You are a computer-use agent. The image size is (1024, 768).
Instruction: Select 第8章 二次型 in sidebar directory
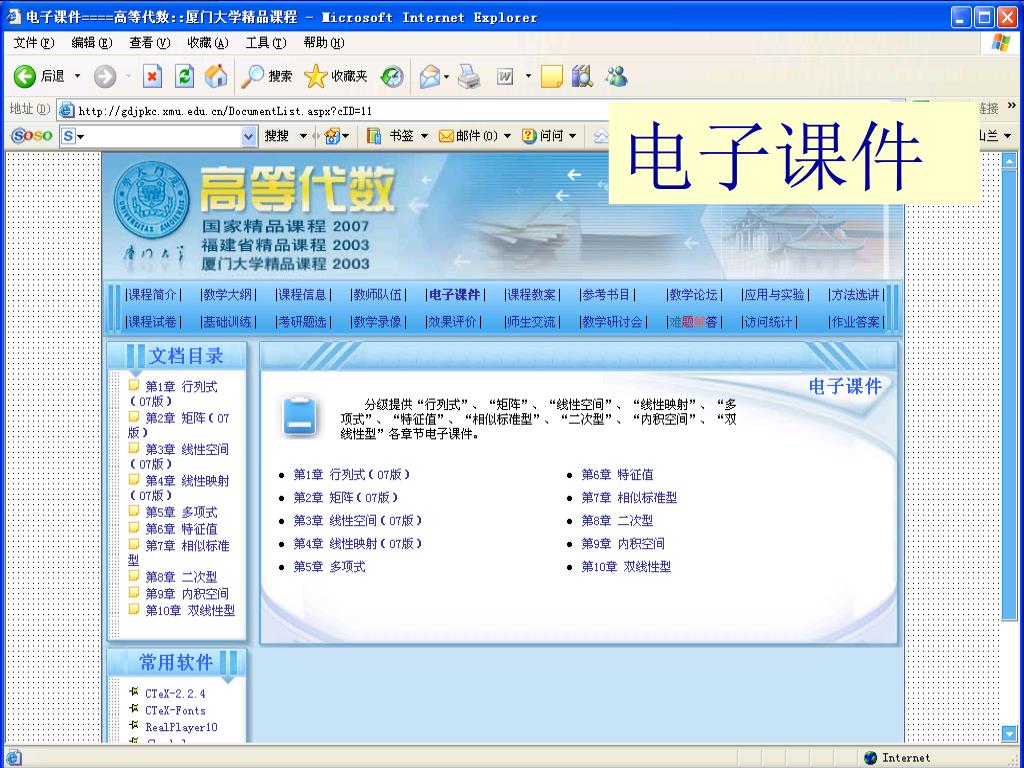click(181, 577)
